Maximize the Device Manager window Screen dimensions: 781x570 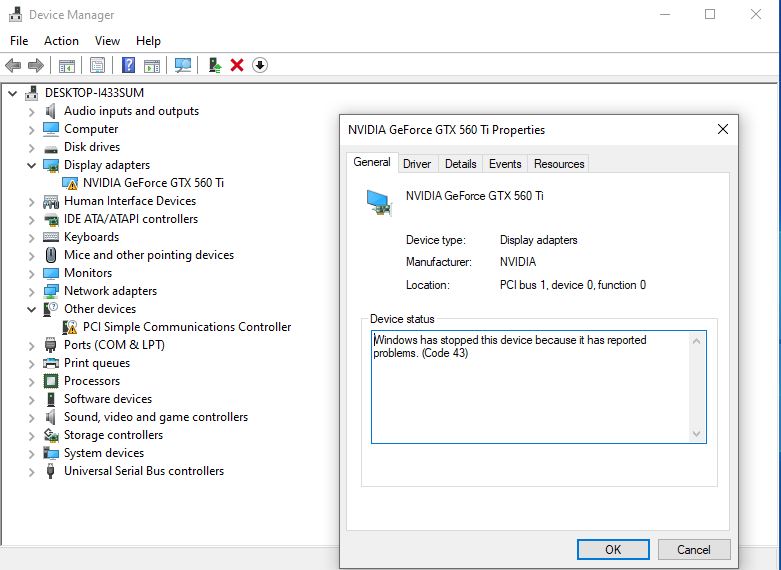tap(710, 14)
